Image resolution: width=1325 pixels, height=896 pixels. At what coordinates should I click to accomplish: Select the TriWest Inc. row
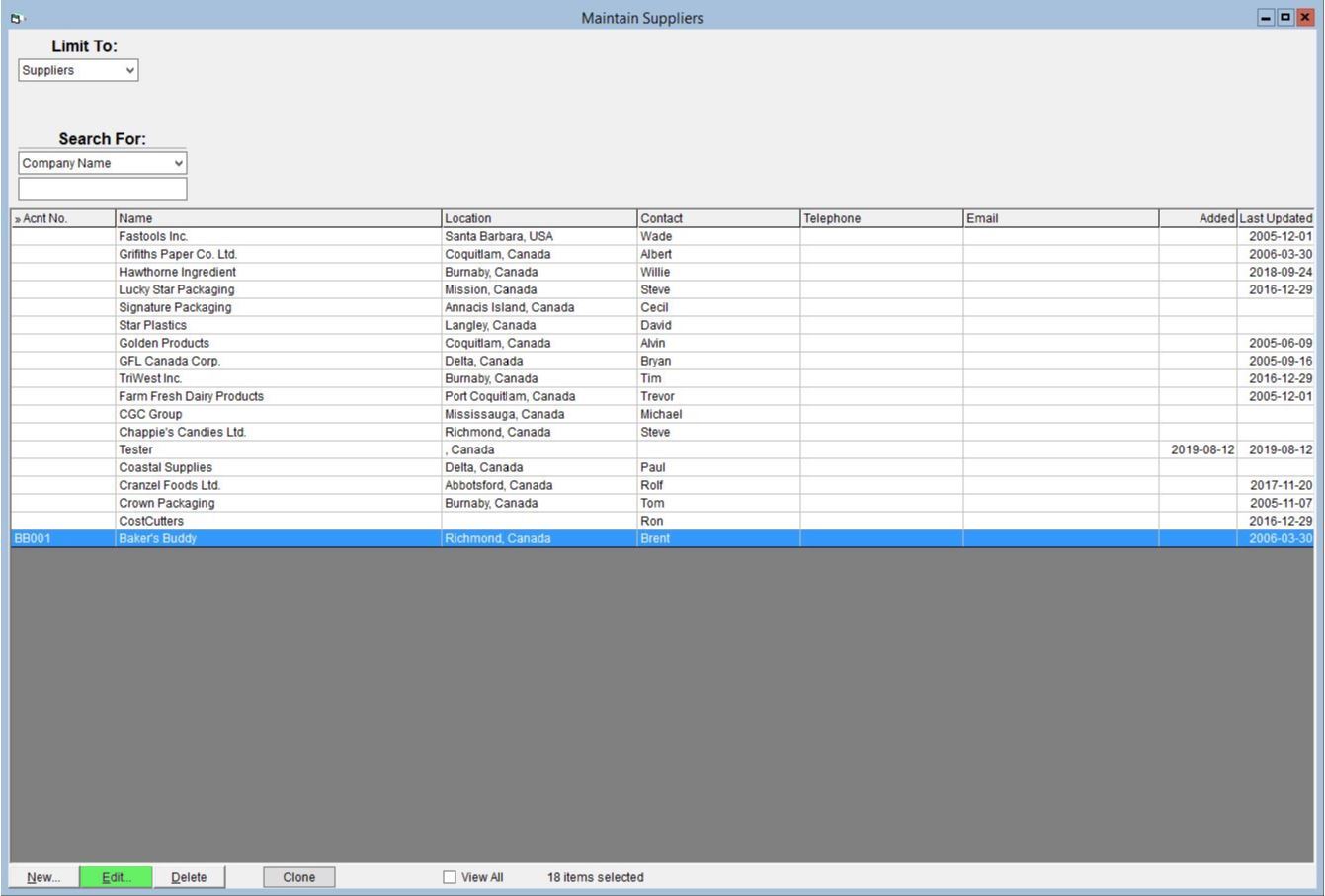click(x=662, y=378)
